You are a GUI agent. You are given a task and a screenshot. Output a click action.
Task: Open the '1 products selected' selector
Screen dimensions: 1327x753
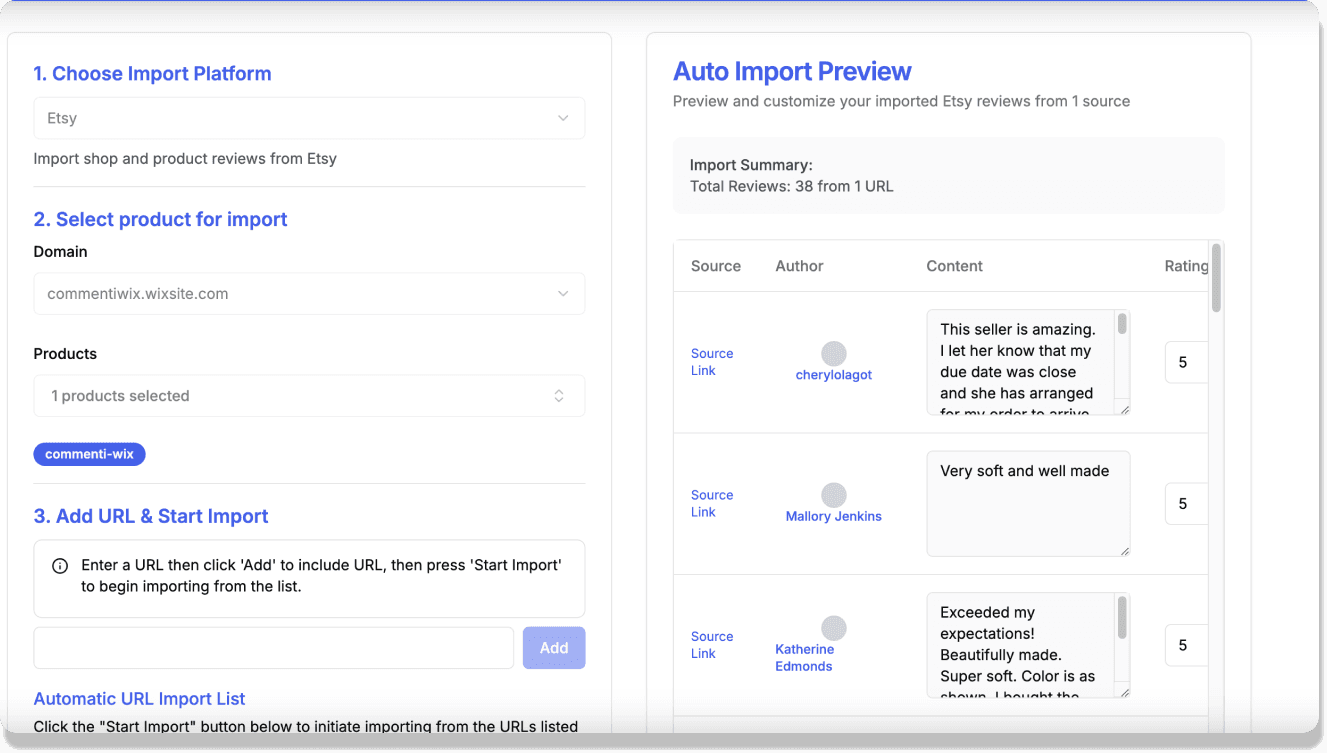click(x=309, y=396)
